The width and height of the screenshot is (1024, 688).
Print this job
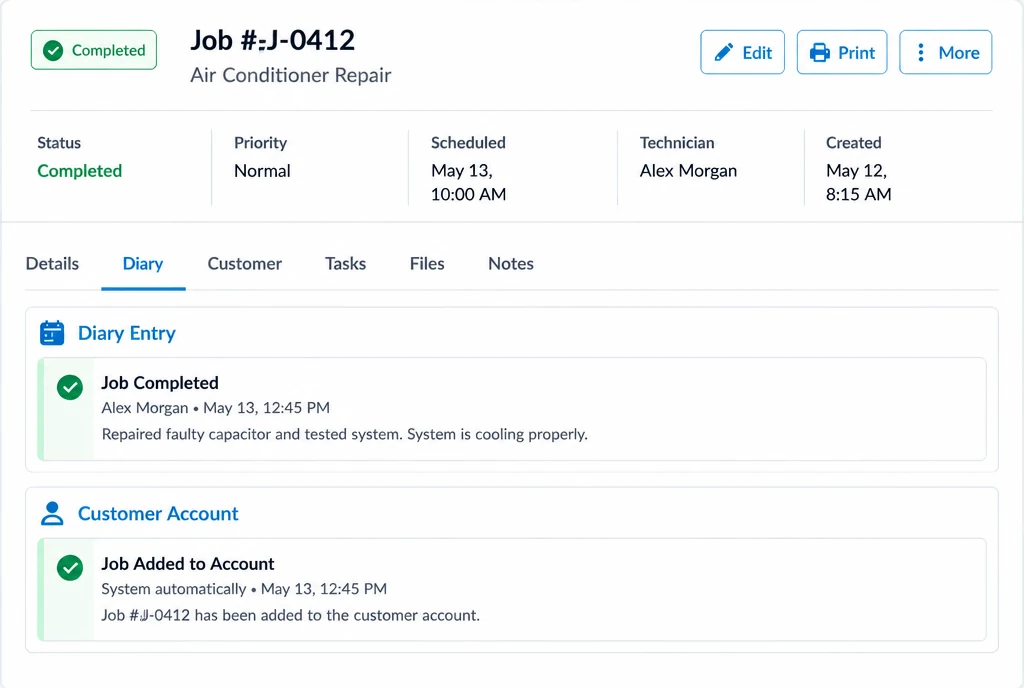842,52
